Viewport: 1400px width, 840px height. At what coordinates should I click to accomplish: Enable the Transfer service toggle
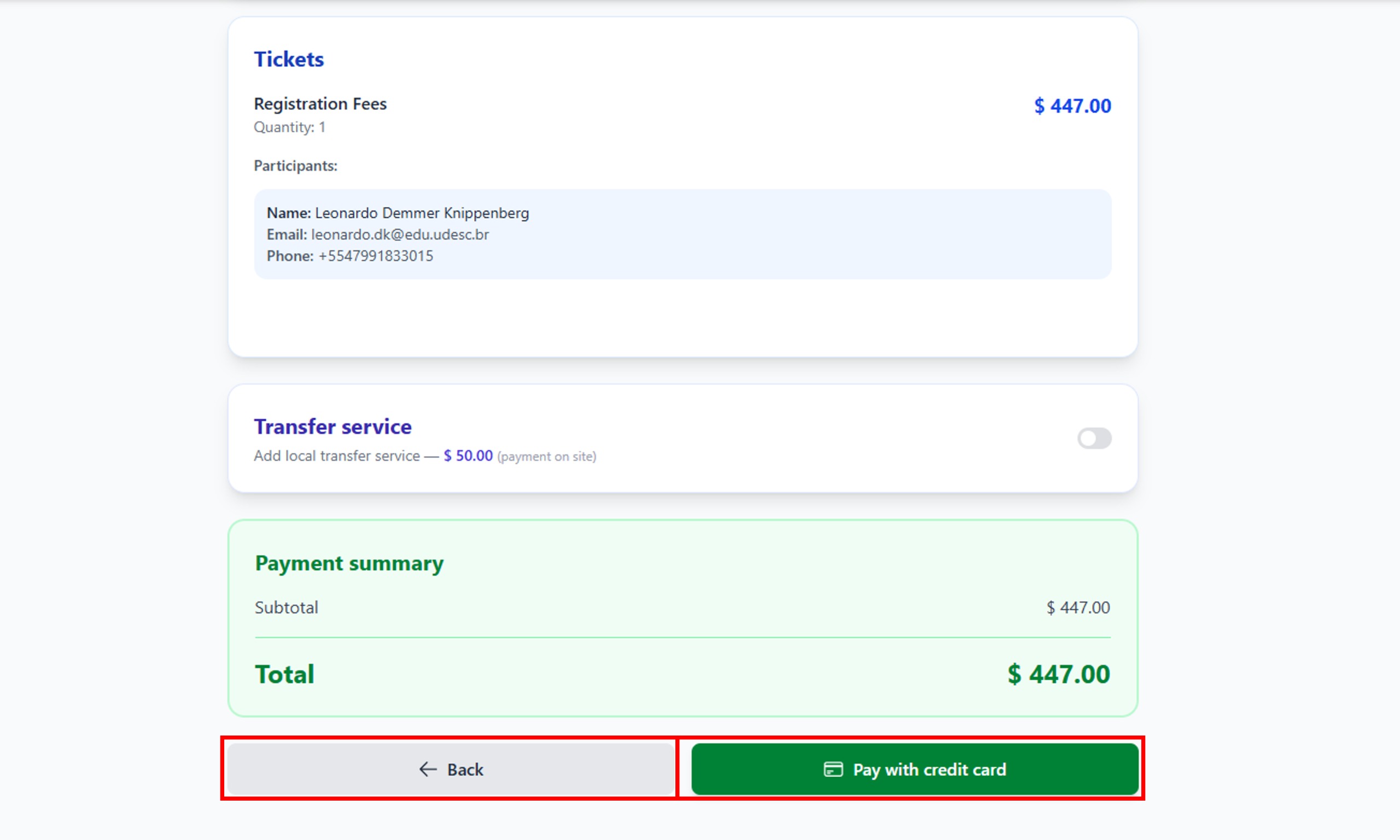1094,438
